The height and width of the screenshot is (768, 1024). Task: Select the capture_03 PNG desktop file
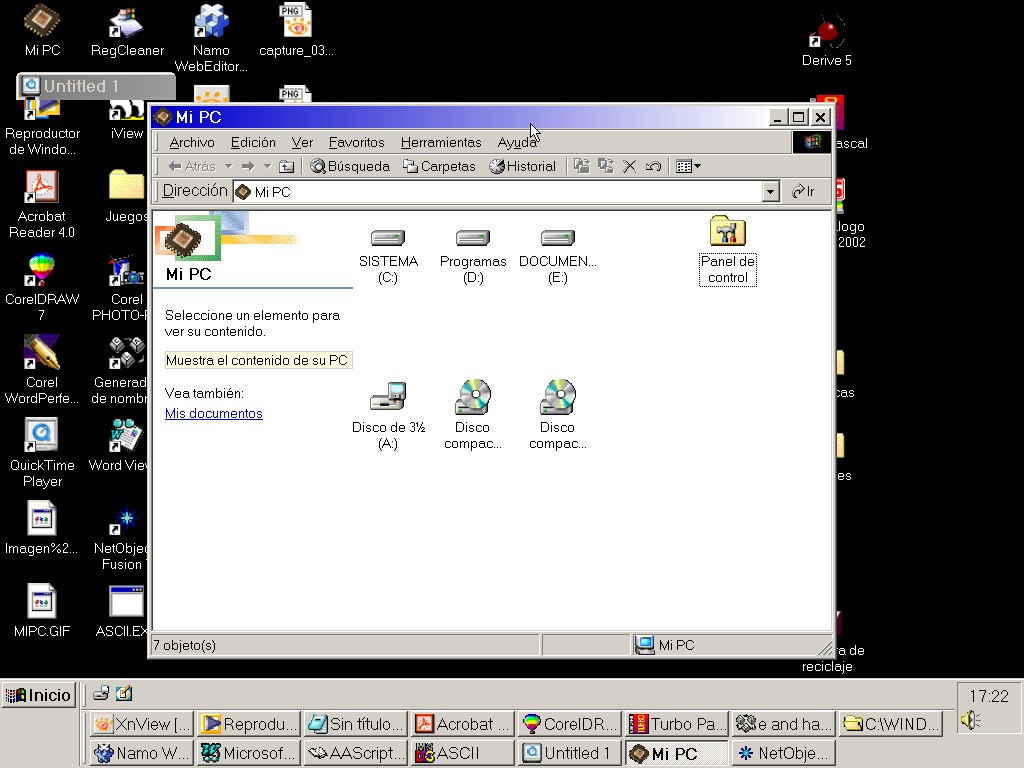click(x=296, y=31)
